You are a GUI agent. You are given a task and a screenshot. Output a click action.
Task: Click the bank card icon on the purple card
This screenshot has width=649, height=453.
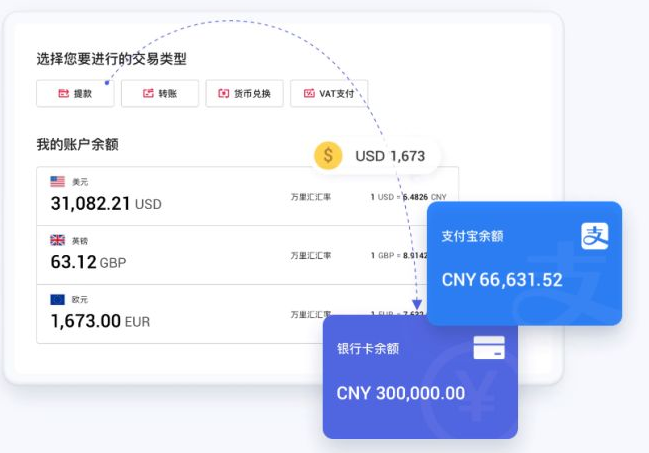[x=489, y=347]
